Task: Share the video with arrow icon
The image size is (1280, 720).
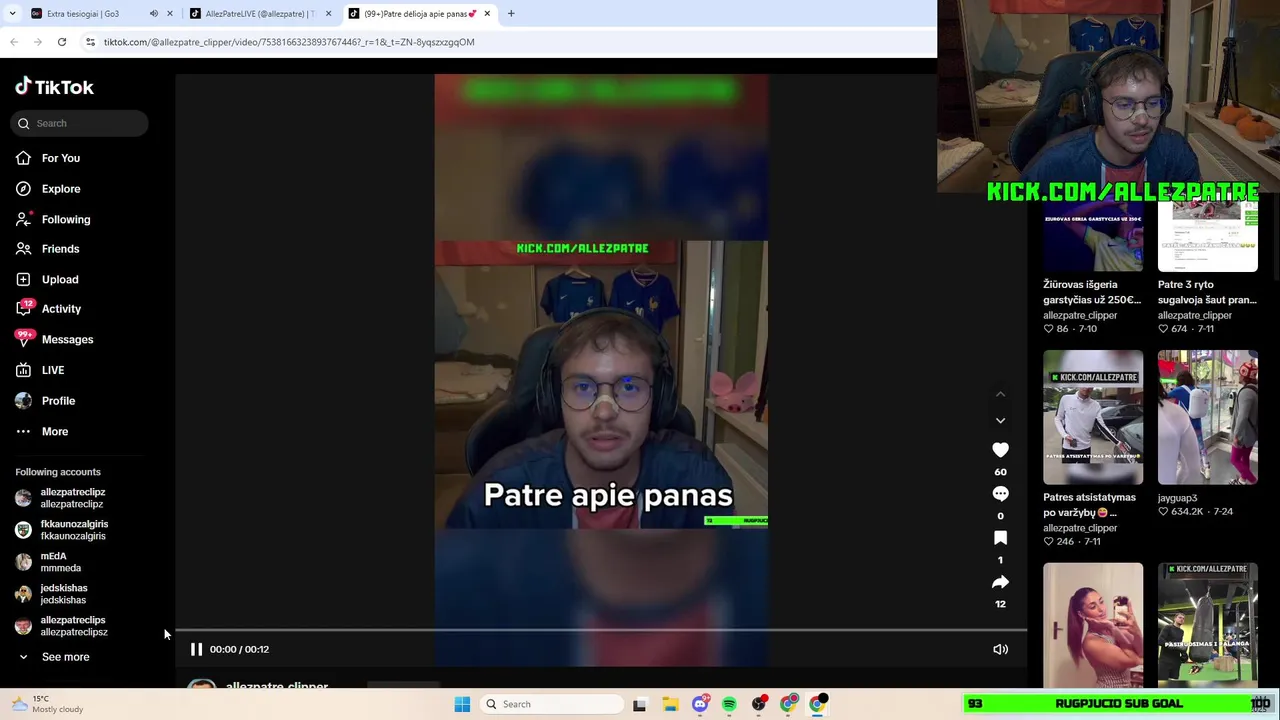Action: coord(1000,582)
